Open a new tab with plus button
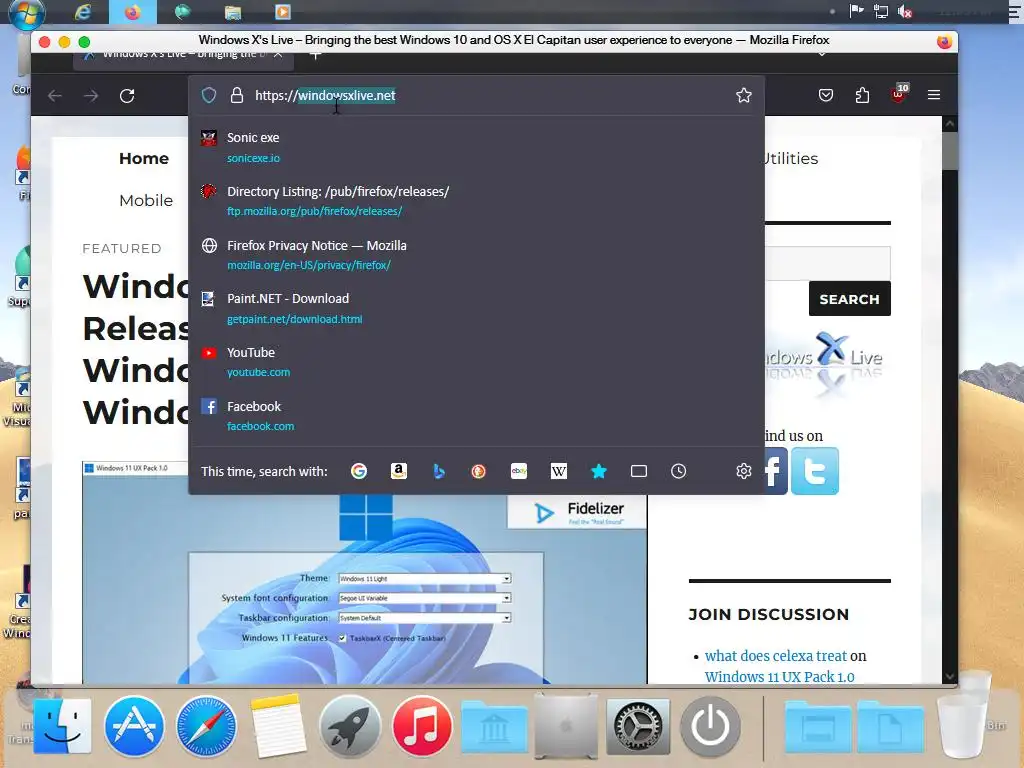 [x=315, y=55]
